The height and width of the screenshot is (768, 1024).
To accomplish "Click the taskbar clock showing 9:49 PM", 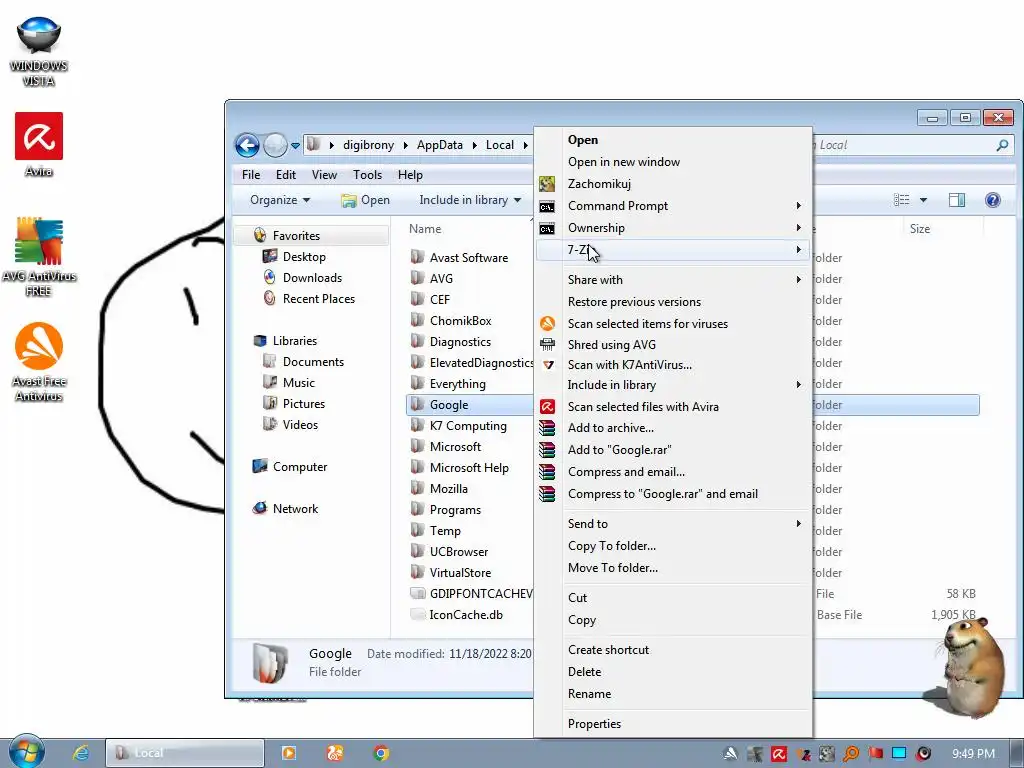I will [x=973, y=754].
